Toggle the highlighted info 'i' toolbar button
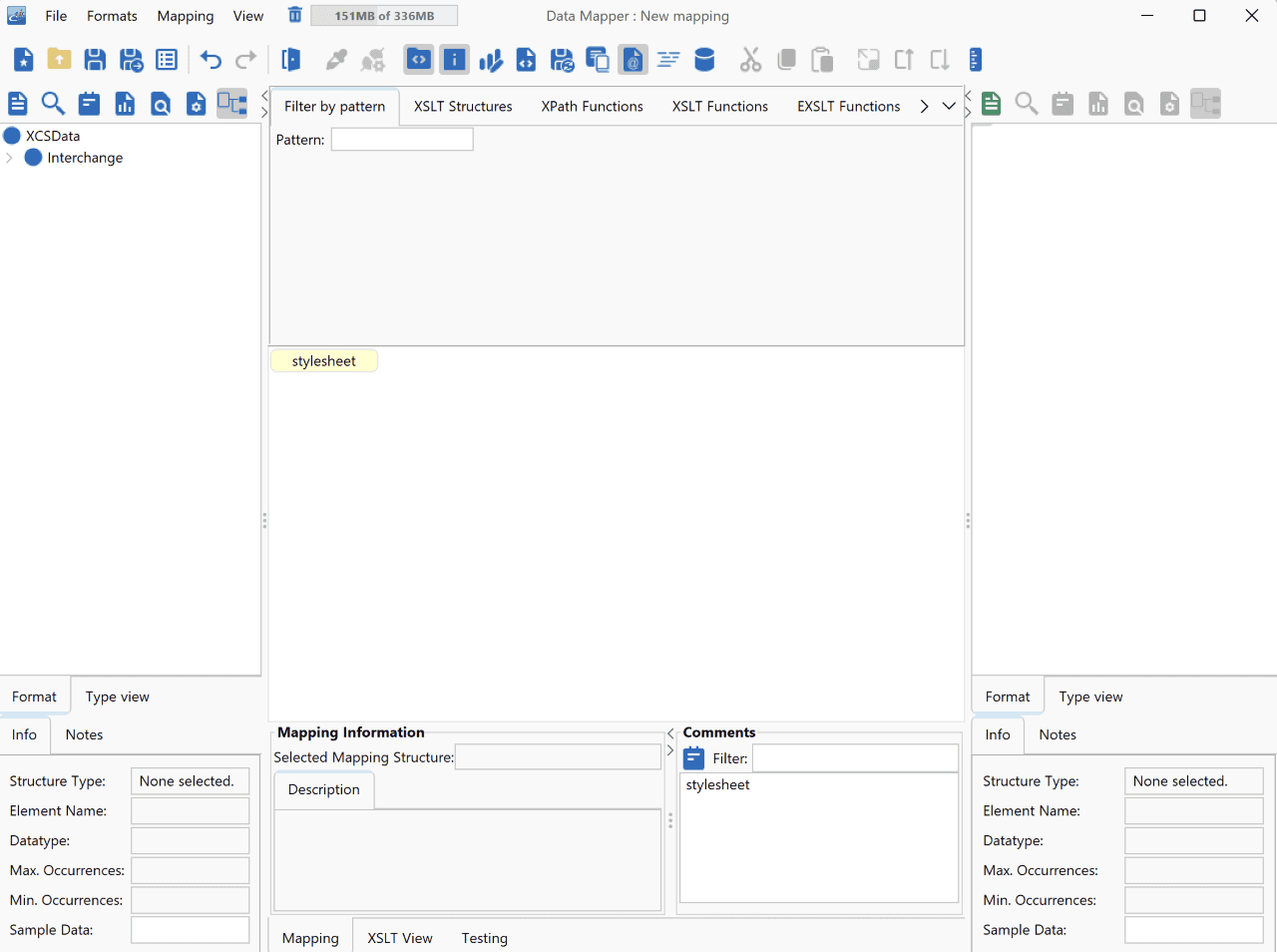The image size is (1277, 952). click(x=455, y=60)
